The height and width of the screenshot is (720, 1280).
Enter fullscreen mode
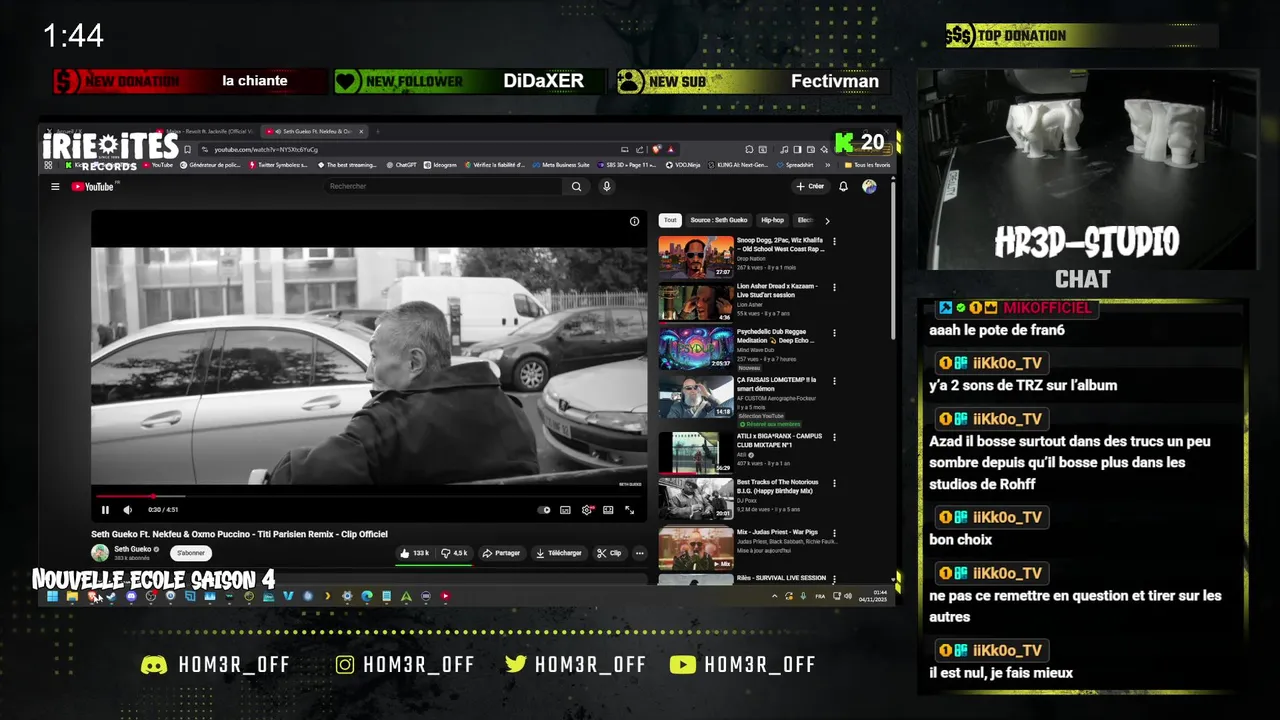629,510
